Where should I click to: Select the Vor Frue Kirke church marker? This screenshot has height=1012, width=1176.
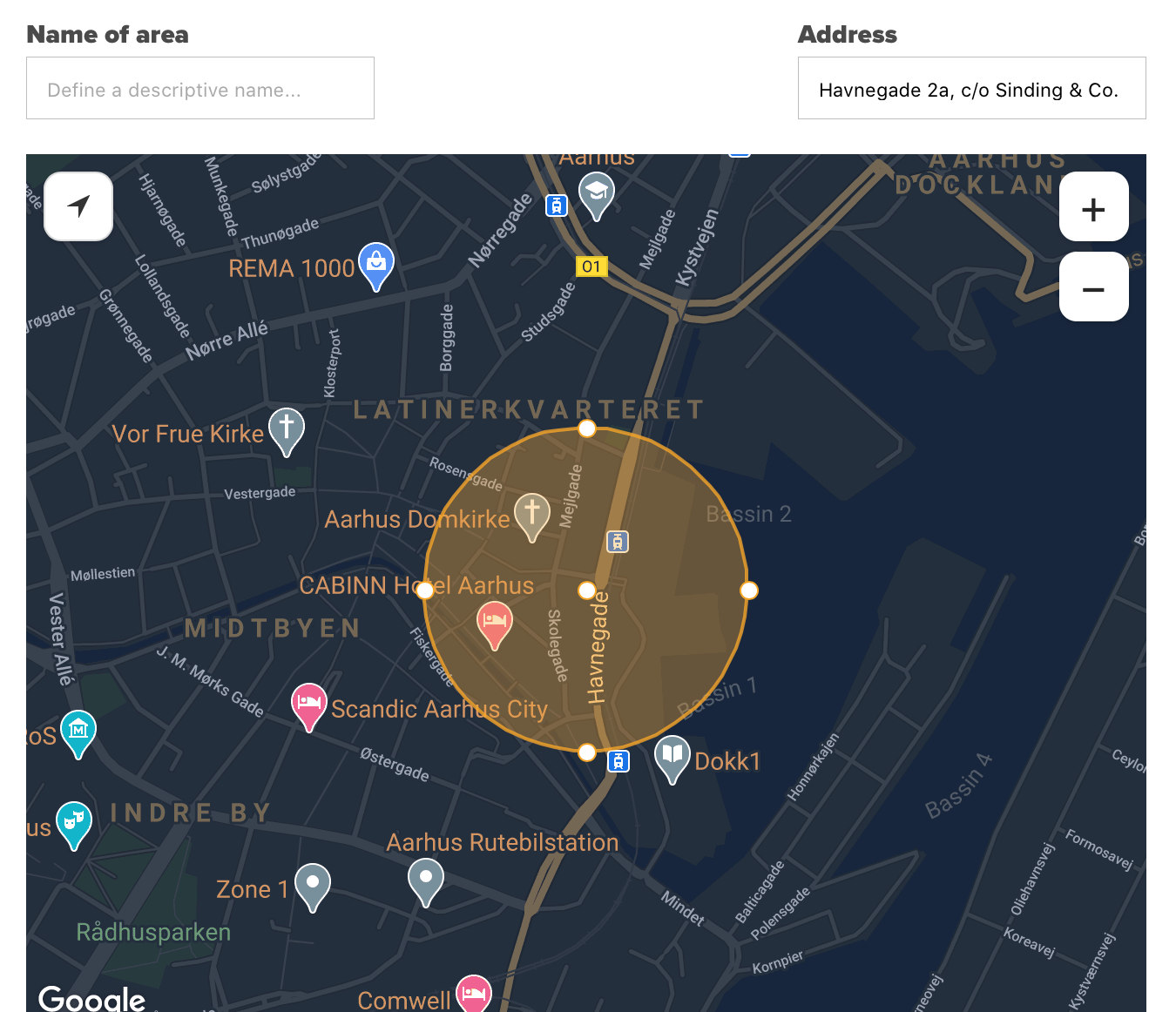coord(287,429)
